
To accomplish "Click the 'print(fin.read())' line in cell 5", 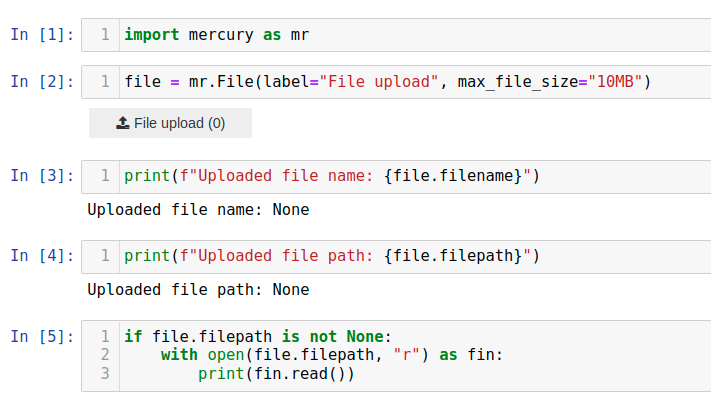I will coord(276,374).
